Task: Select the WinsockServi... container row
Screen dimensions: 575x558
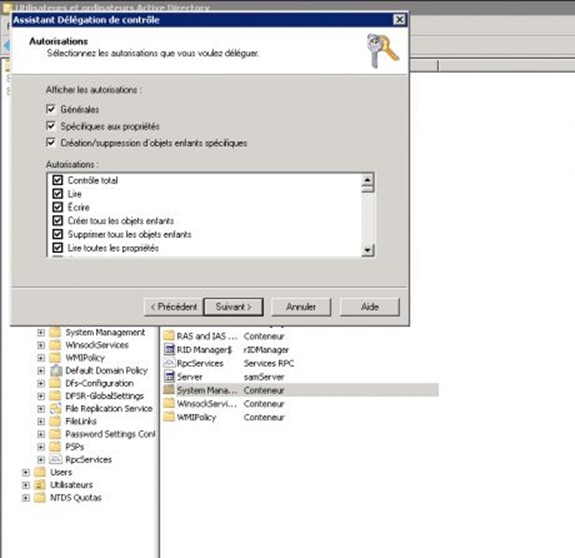Action: tap(301, 404)
